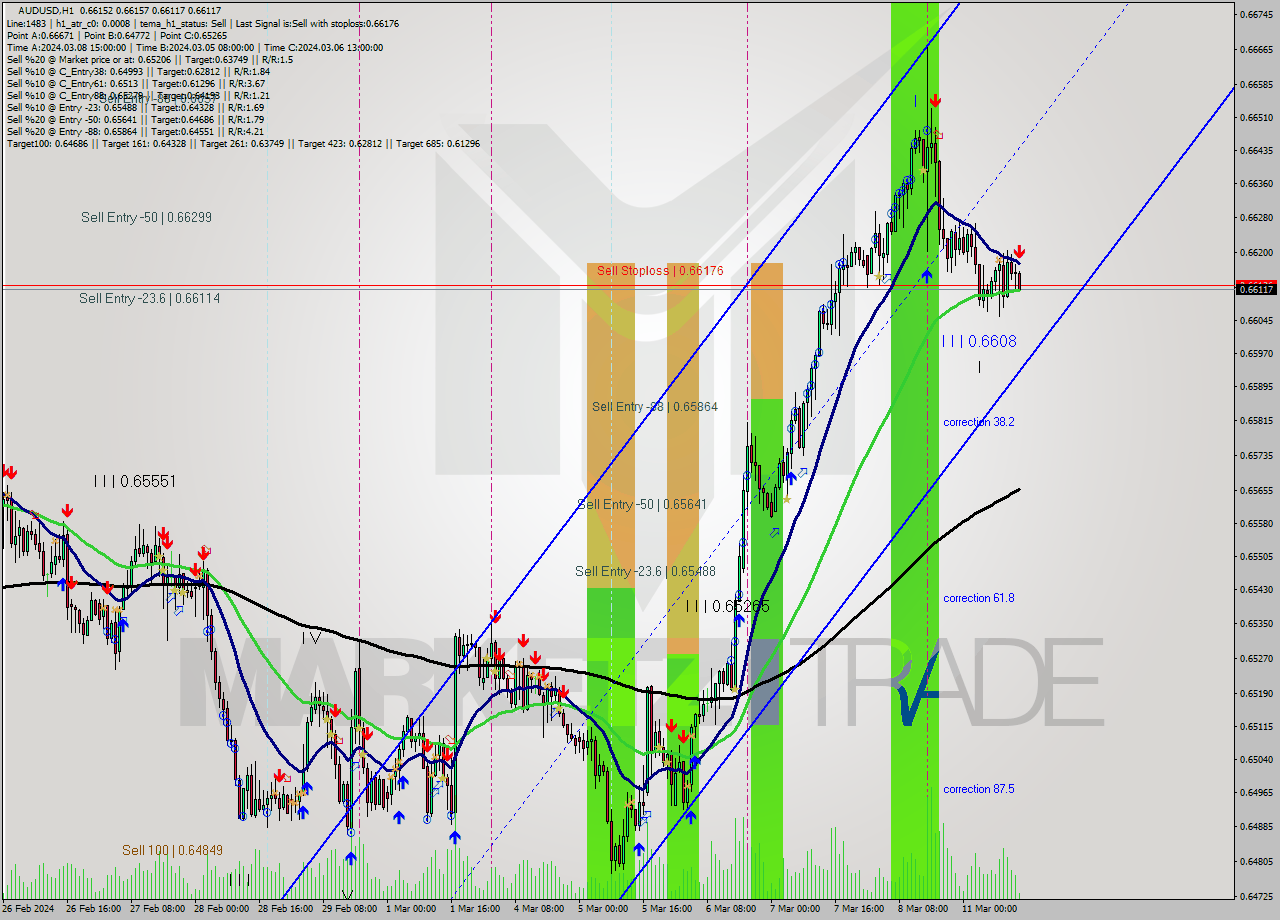
Task: Click the 0.65970 price axis label
Action: coord(1256,353)
